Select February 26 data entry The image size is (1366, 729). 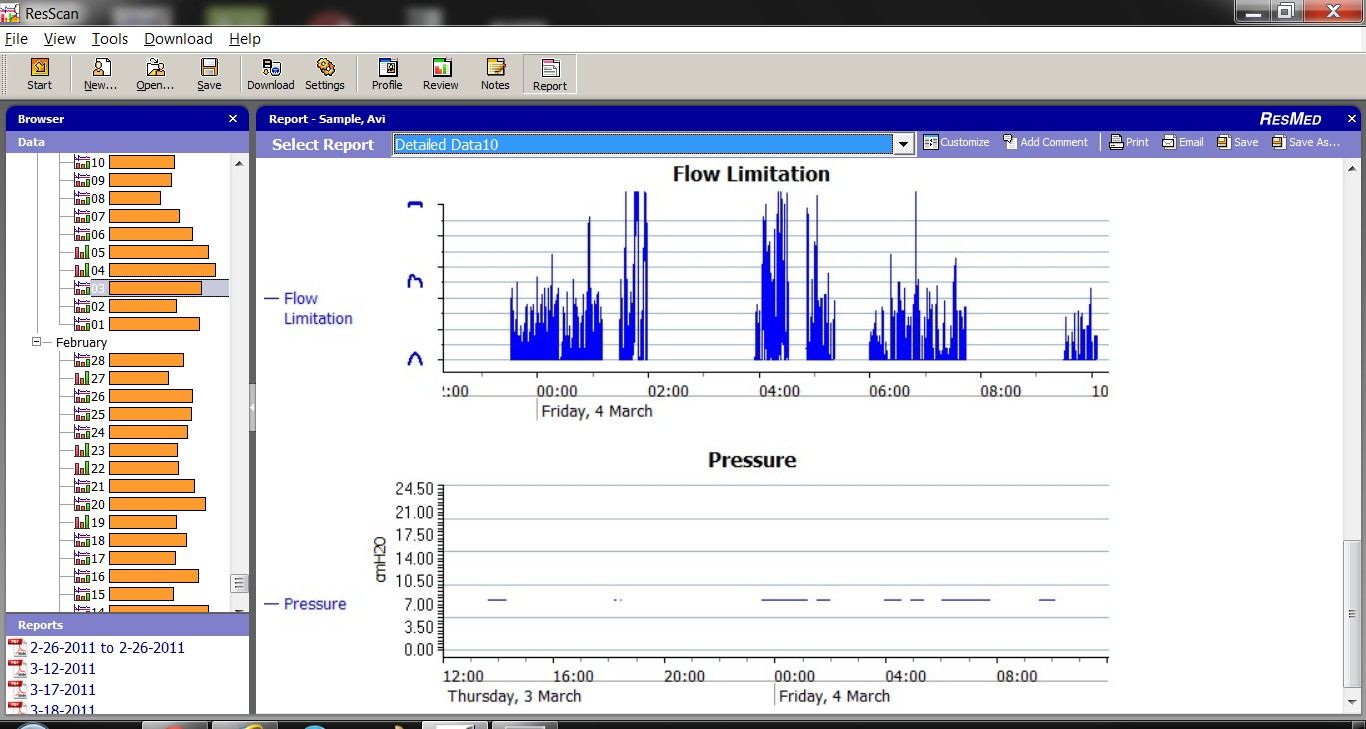134,396
